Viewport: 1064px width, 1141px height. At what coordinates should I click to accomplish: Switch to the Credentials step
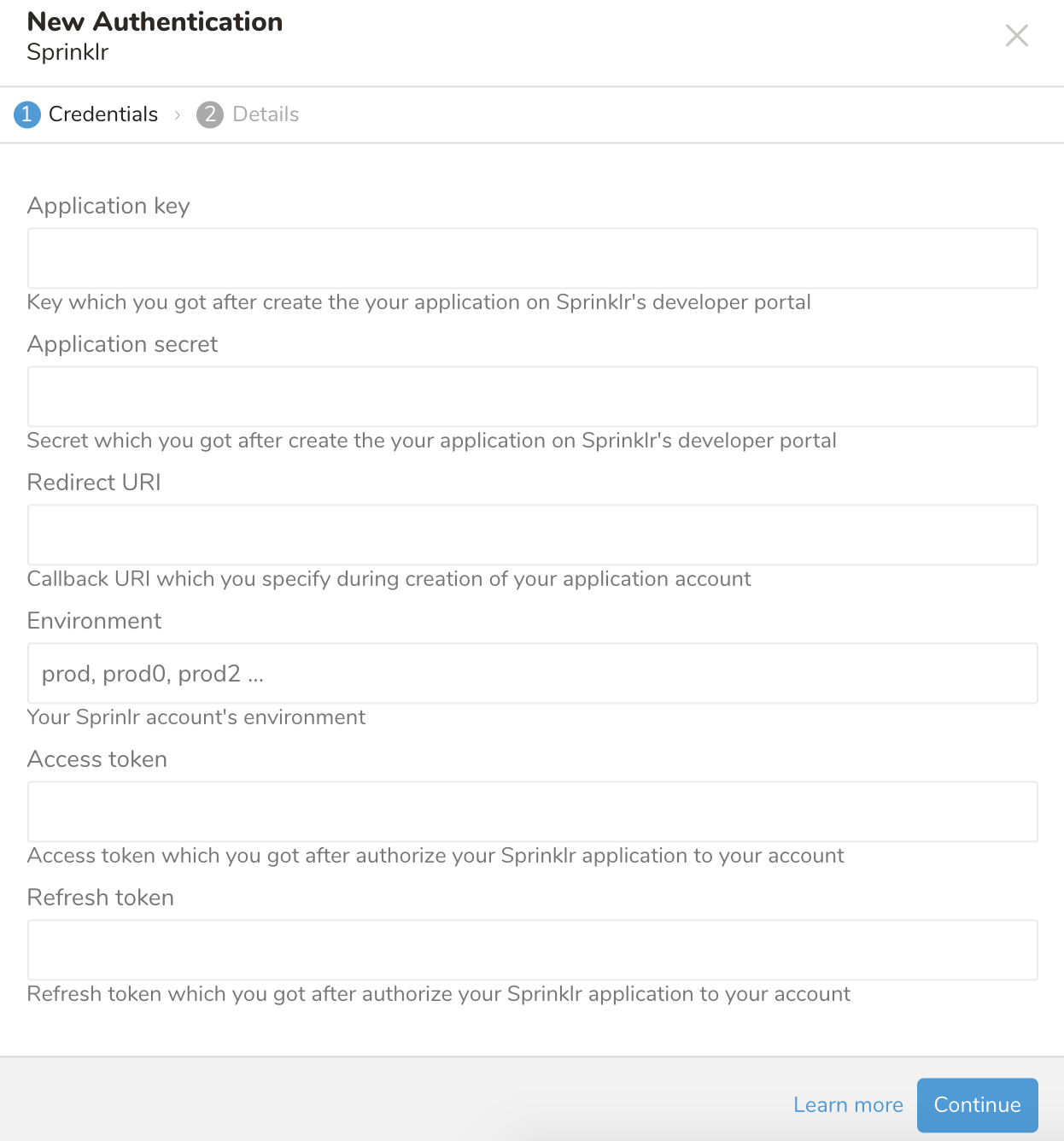coord(102,114)
